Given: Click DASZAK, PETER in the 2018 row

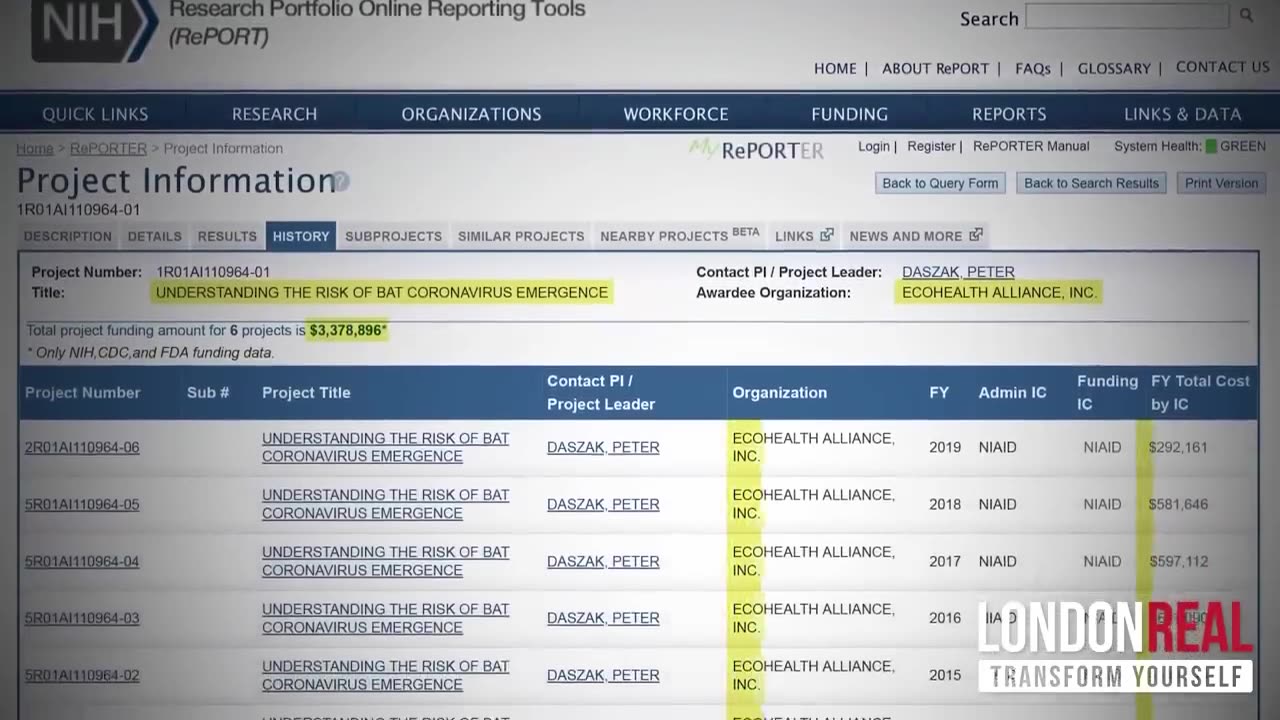Looking at the screenshot, I should coord(603,504).
